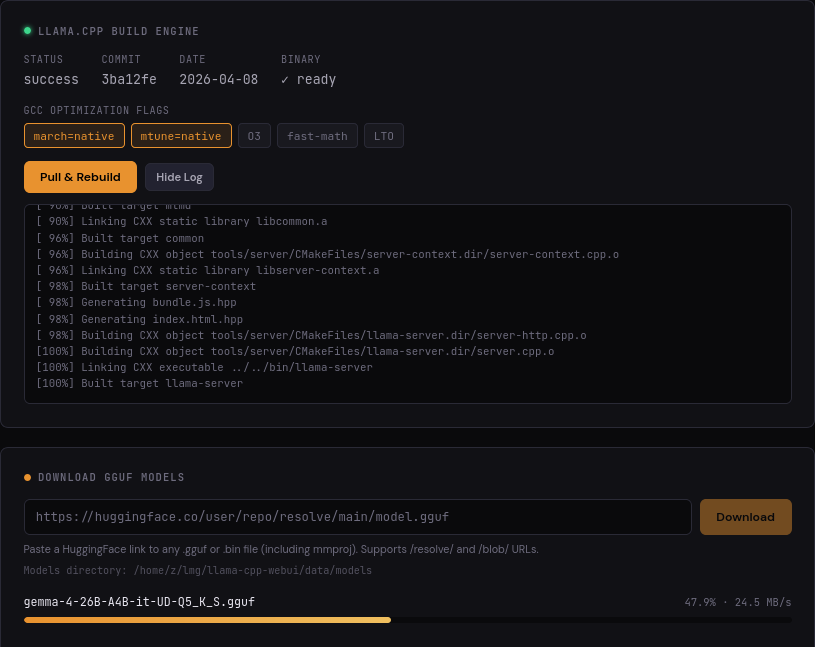Click the gemma-4-26B download progress bar

[408, 620]
